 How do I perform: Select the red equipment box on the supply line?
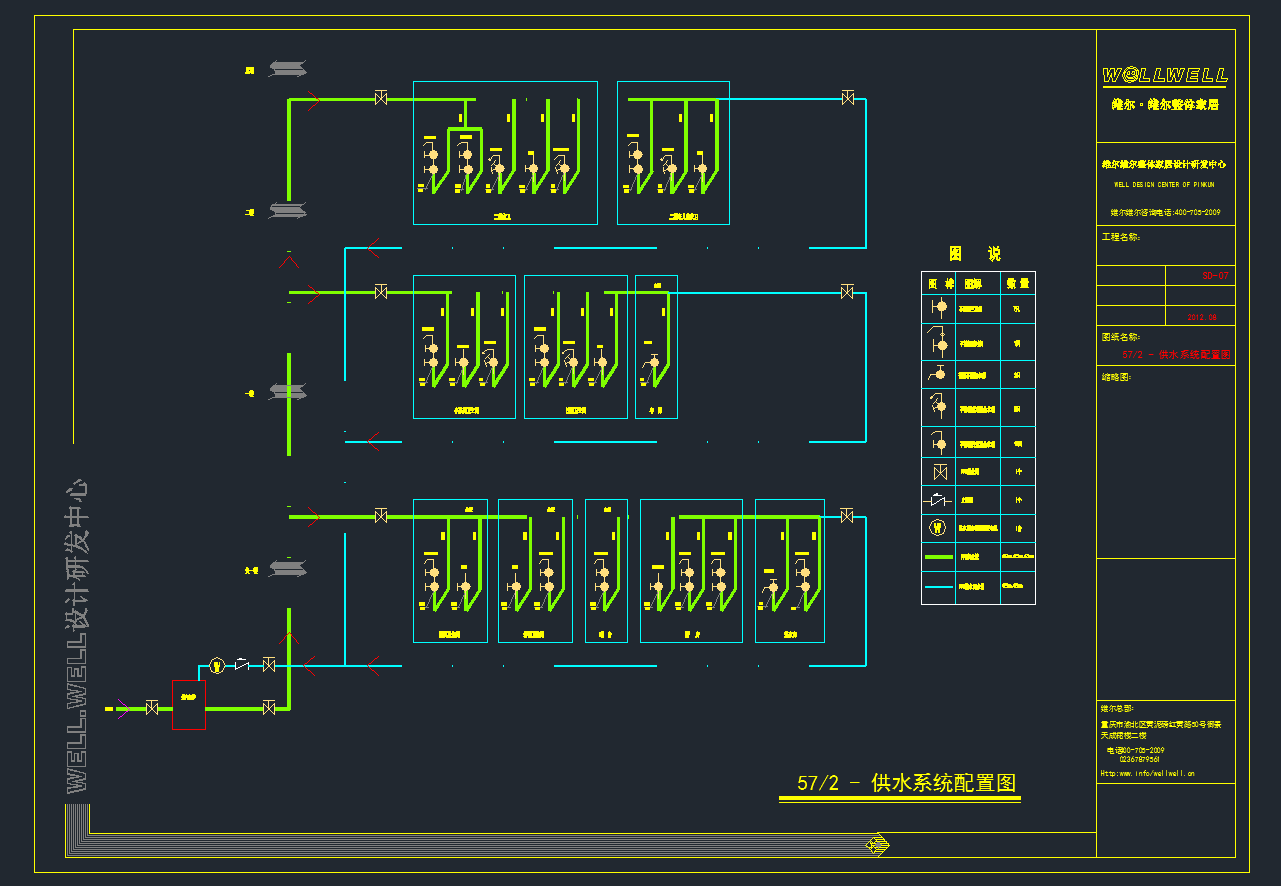[x=188, y=704]
